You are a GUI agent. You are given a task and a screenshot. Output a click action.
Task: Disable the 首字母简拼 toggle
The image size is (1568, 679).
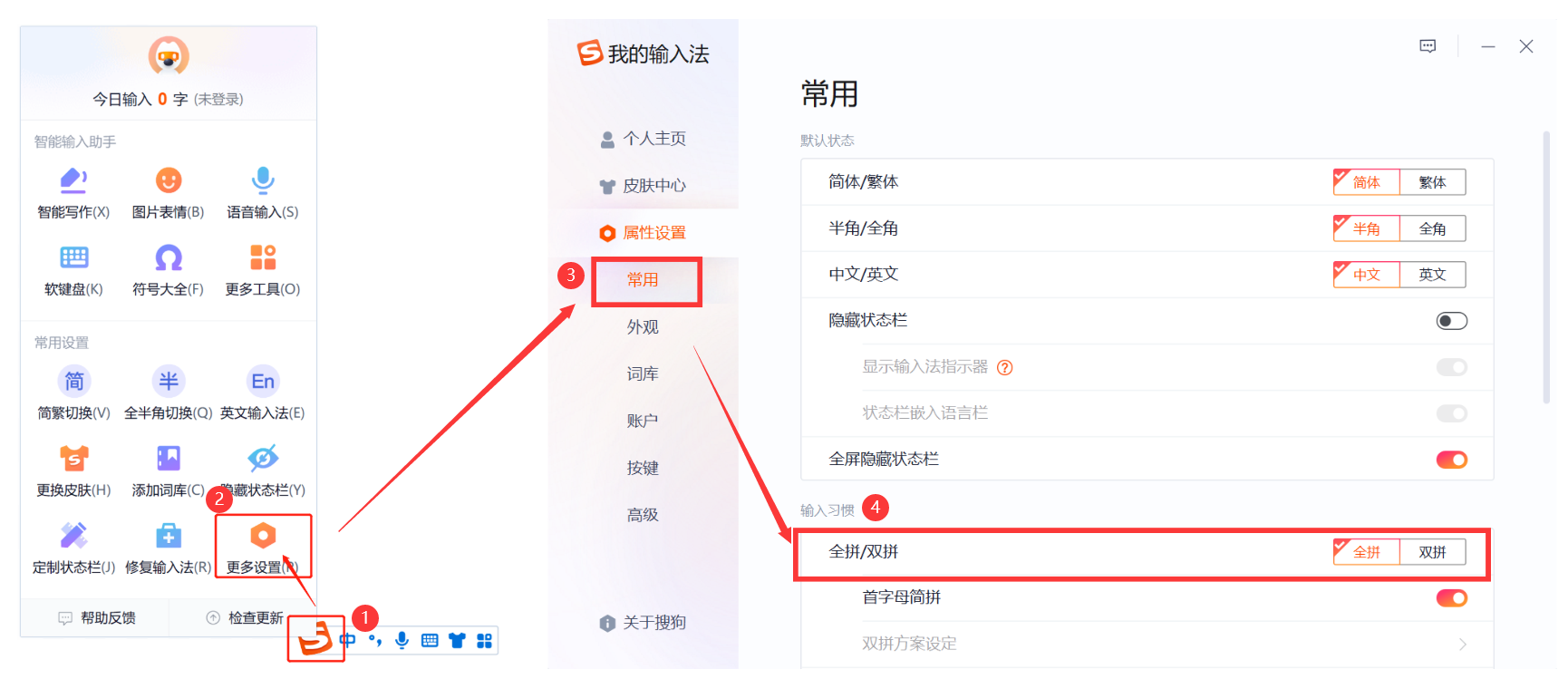pos(1451,598)
